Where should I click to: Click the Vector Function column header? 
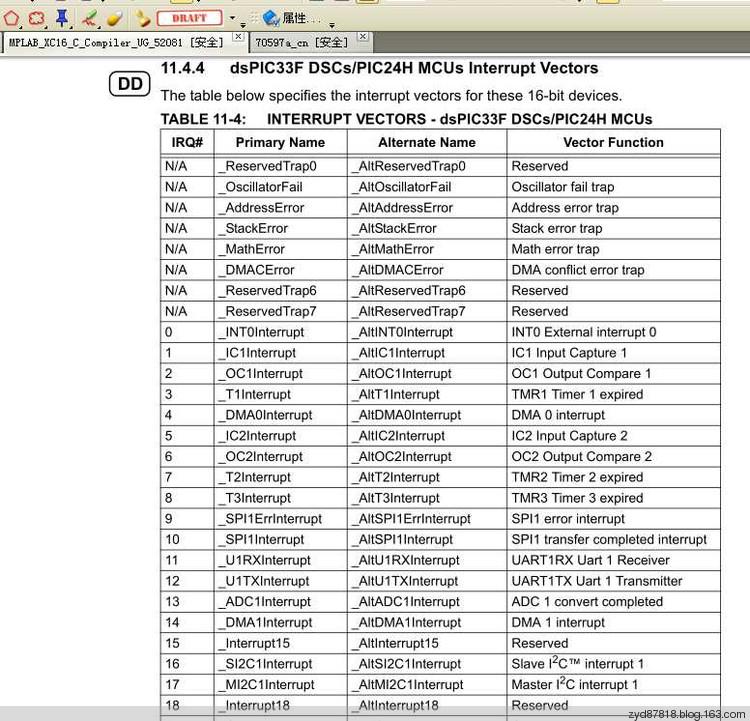[613, 142]
